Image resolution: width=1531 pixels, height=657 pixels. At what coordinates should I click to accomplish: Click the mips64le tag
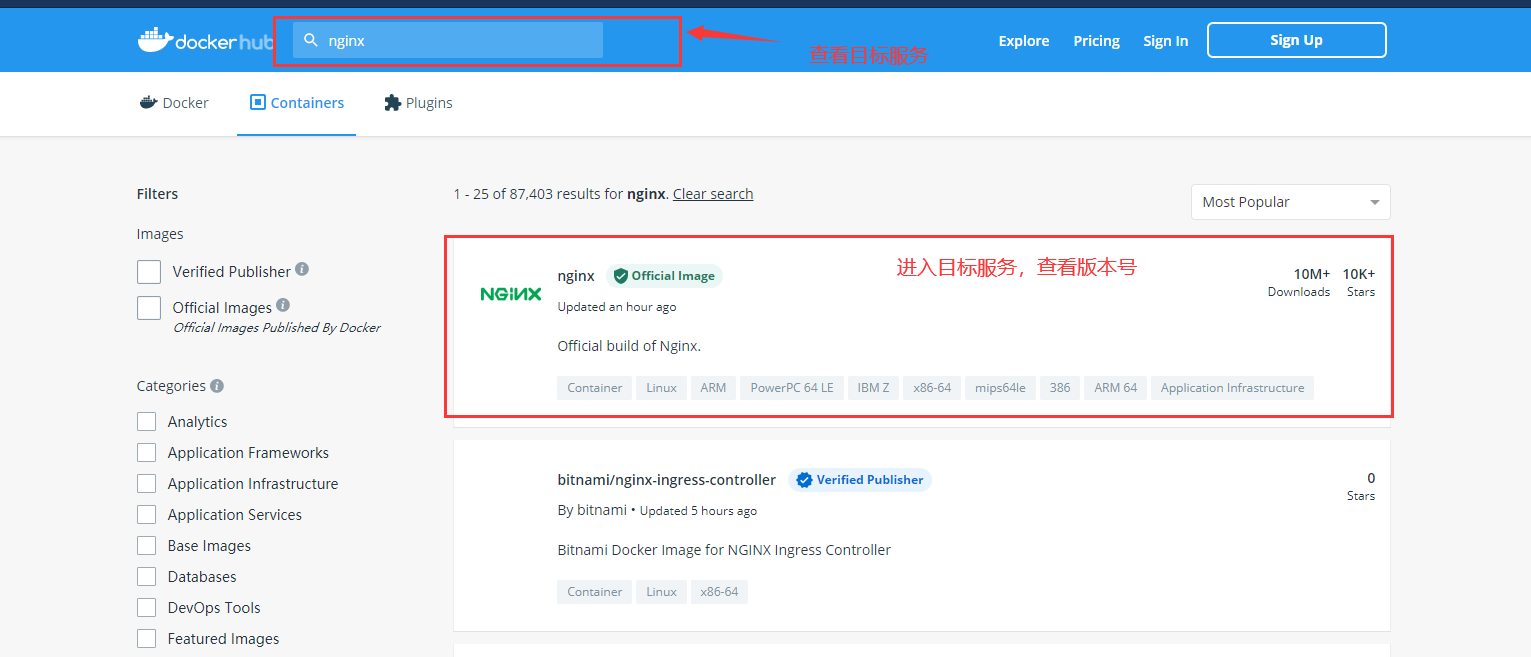1001,388
